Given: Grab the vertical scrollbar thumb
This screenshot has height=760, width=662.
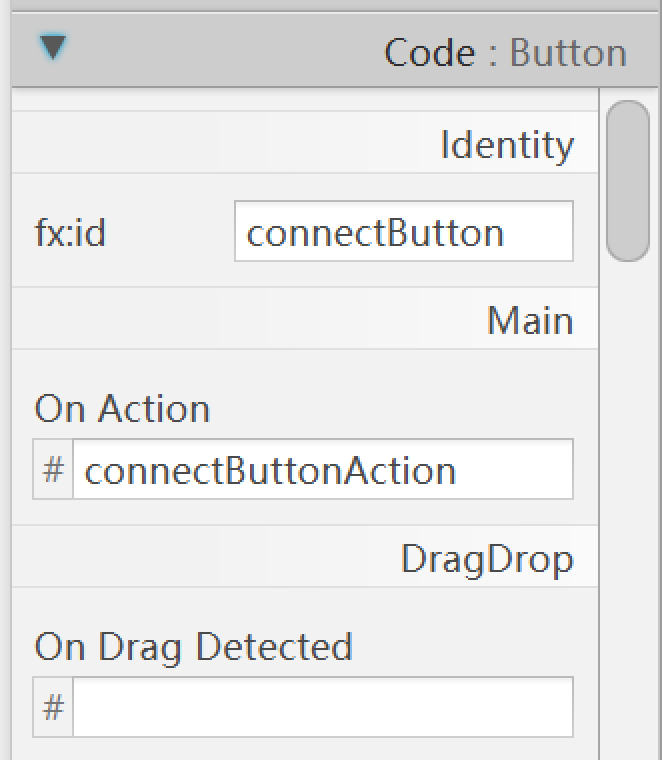Looking at the screenshot, I should (x=628, y=181).
